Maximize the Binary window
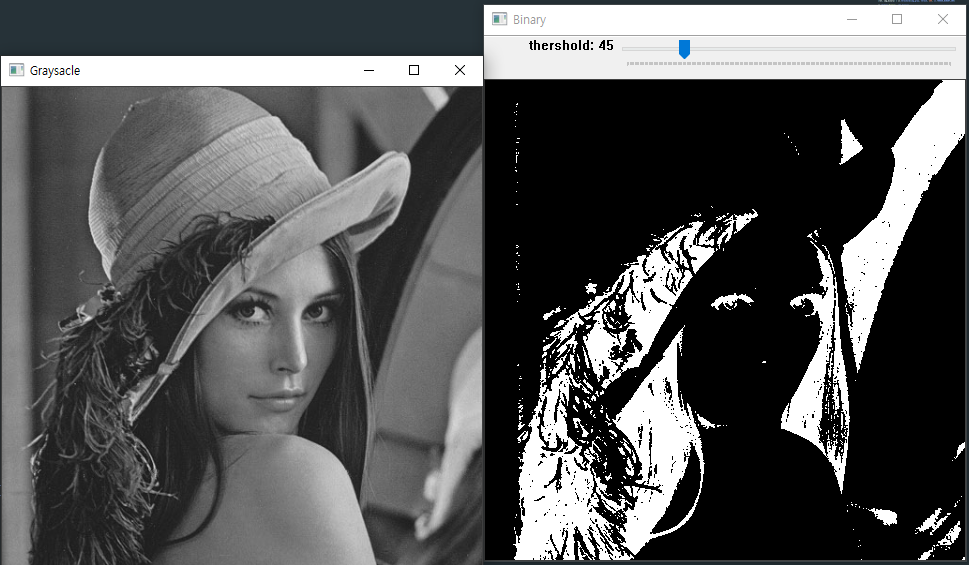Screen dimensions: 969x565 [x=897, y=19]
